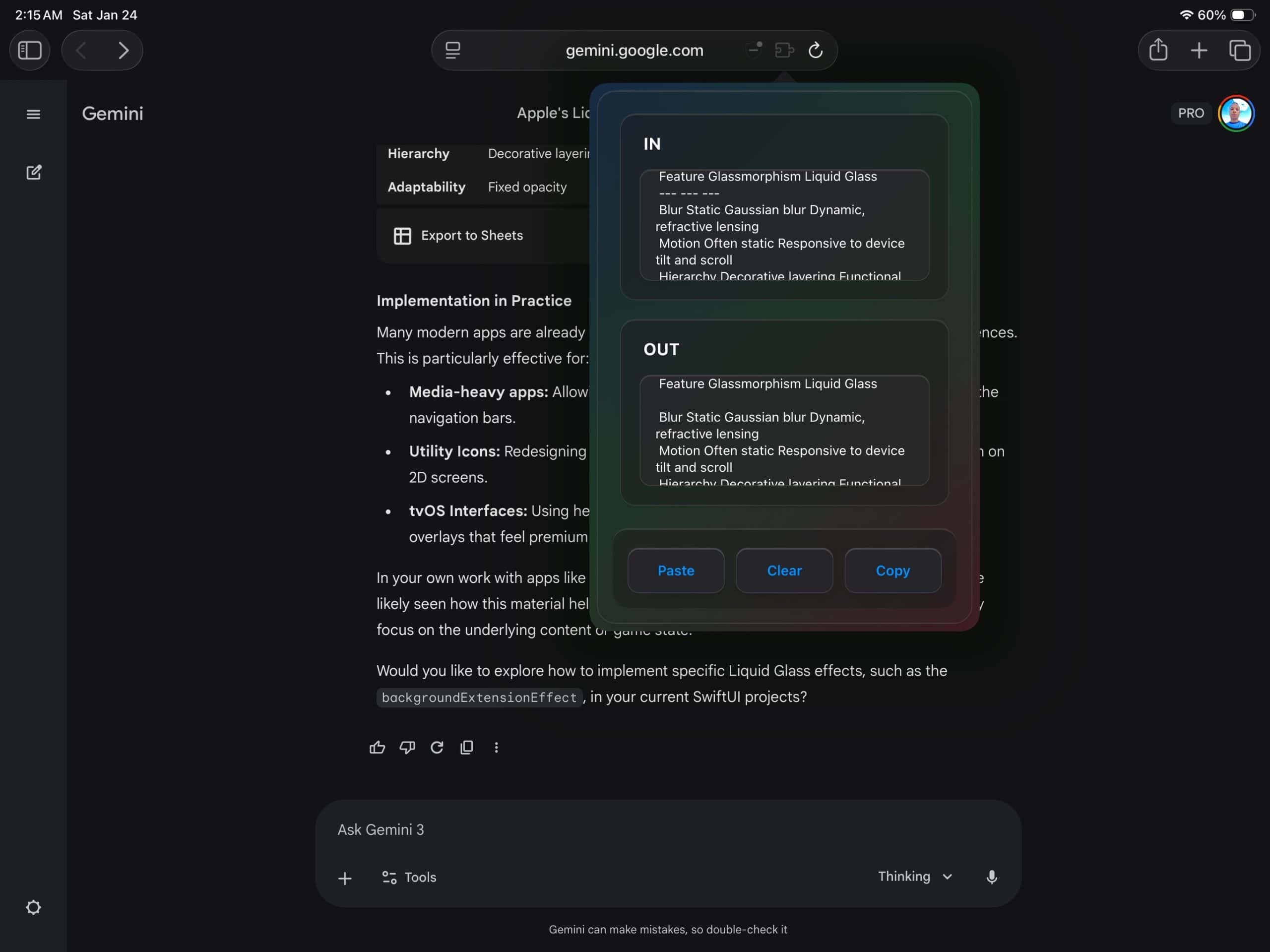Image resolution: width=1270 pixels, height=952 pixels.
Task: Regenerate Gemini's response
Action: click(437, 747)
